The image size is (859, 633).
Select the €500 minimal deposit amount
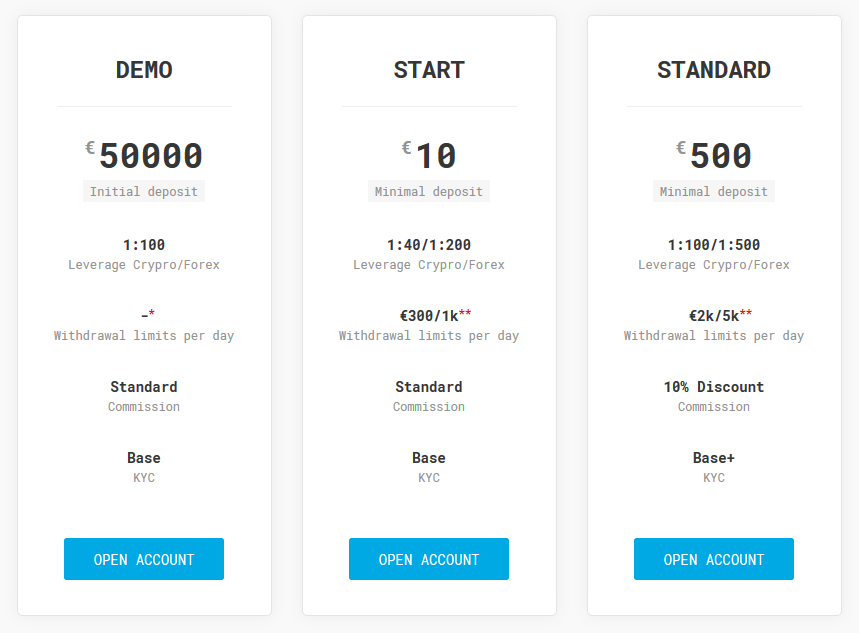(714, 156)
